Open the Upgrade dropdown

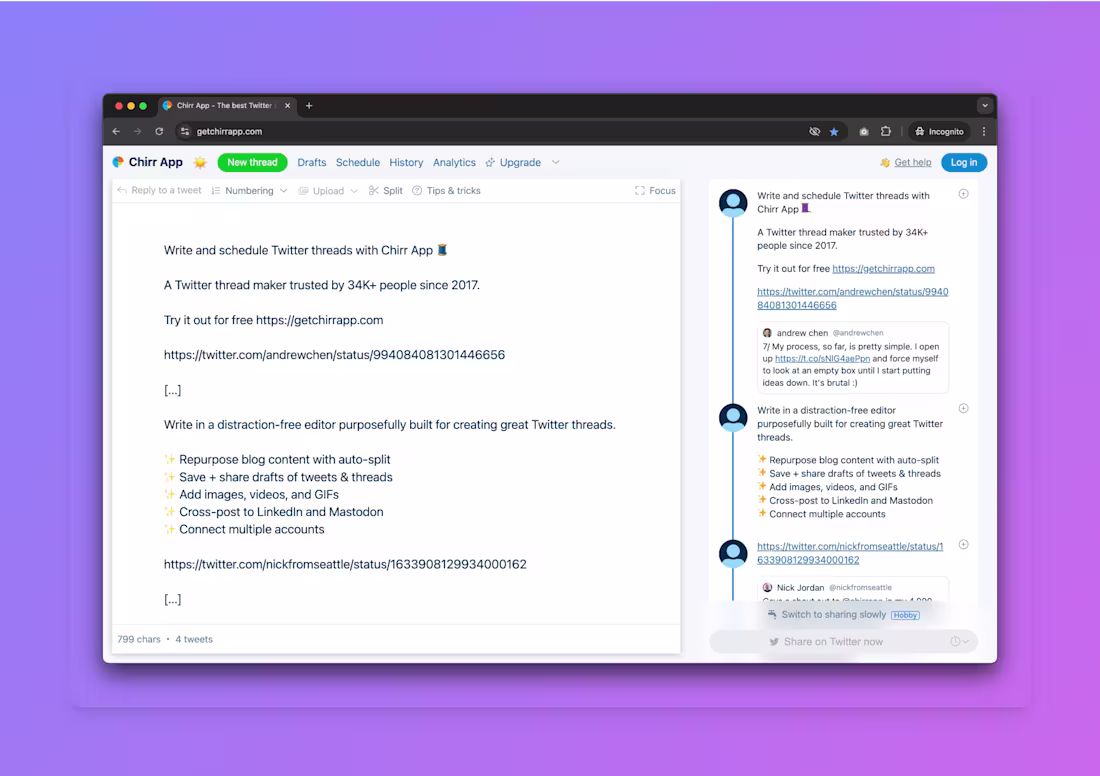tap(556, 162)
